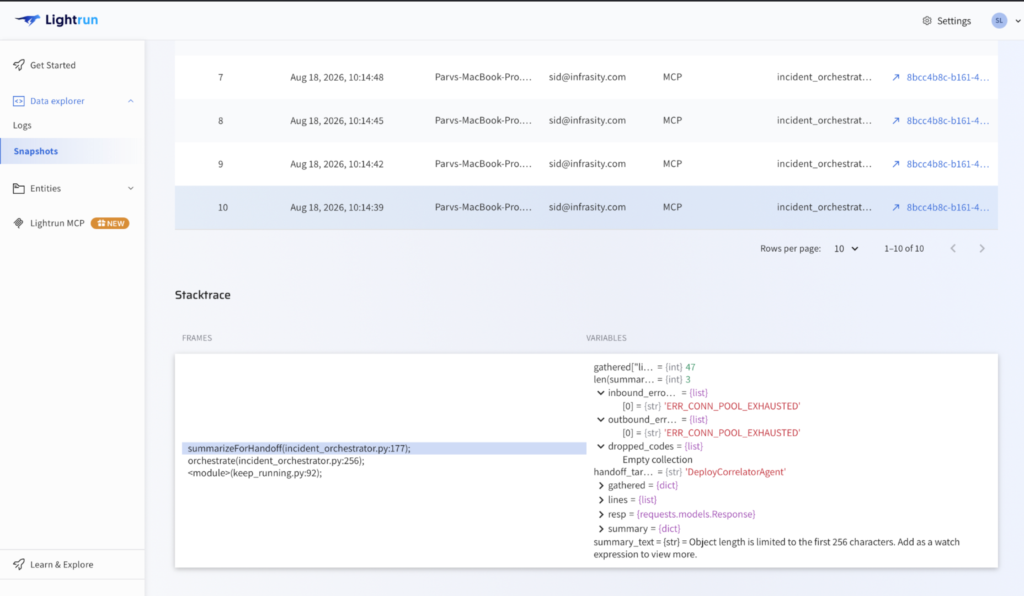The height and width of the screenshot is (596, 1024).
Task: Open snapshot ID link 8bcc4b8c in row 8
Action: pos(948,121)
